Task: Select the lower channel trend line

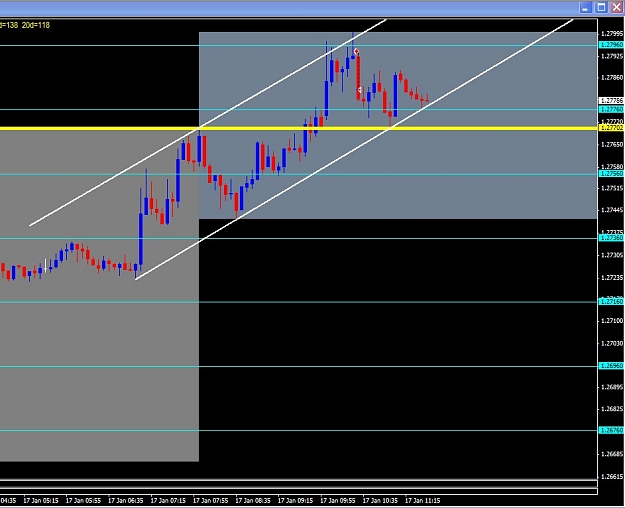Action: pyautogui.click(x=354, y=149)
